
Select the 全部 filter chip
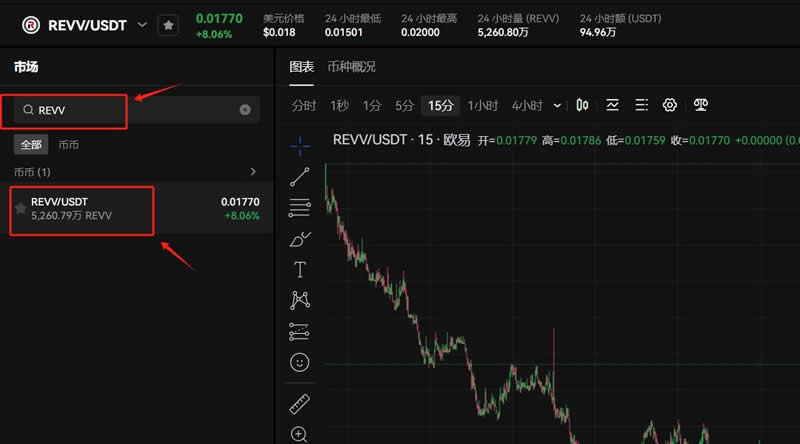coord(31,145)
